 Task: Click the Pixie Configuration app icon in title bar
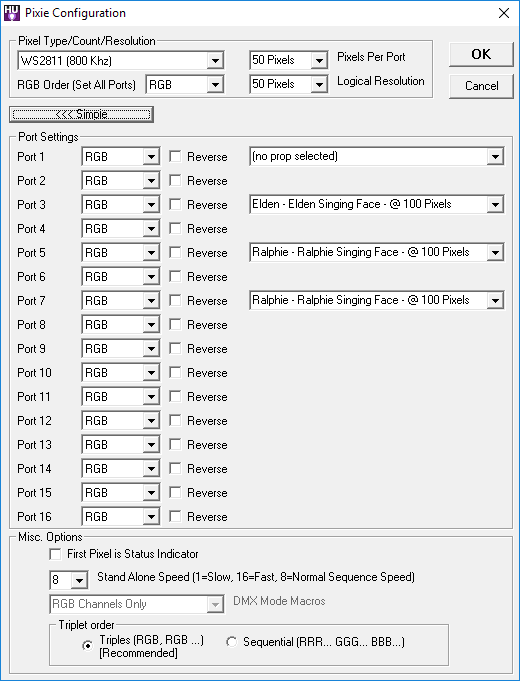click(12, 13)
